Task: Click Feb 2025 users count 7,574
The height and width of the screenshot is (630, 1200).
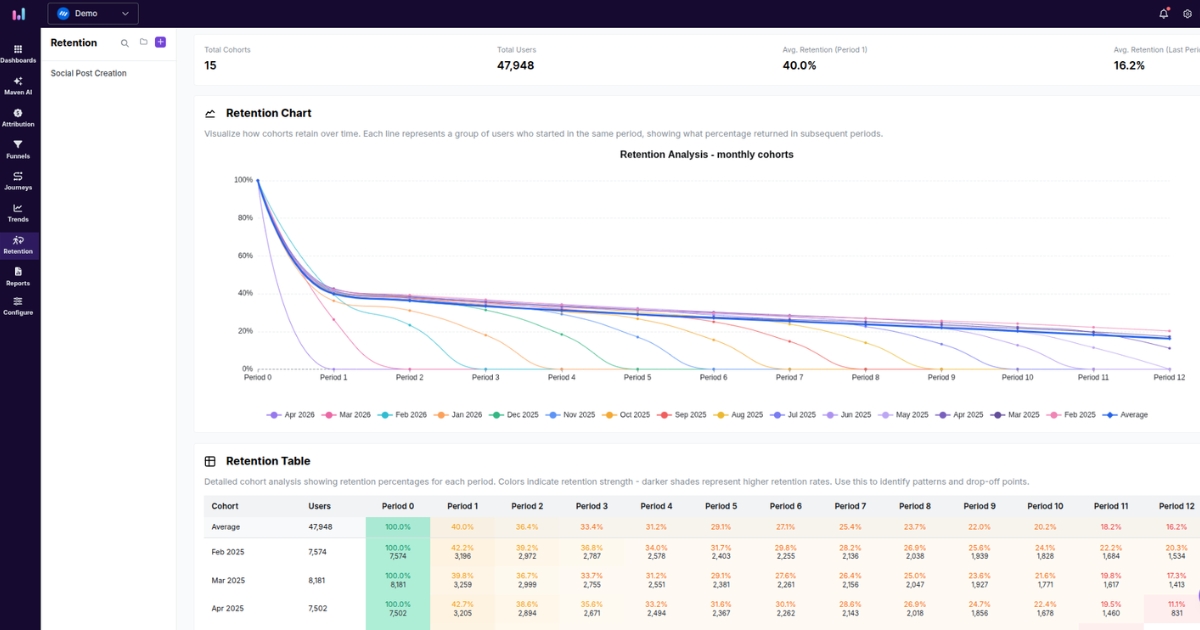Action: pos(319,552)
